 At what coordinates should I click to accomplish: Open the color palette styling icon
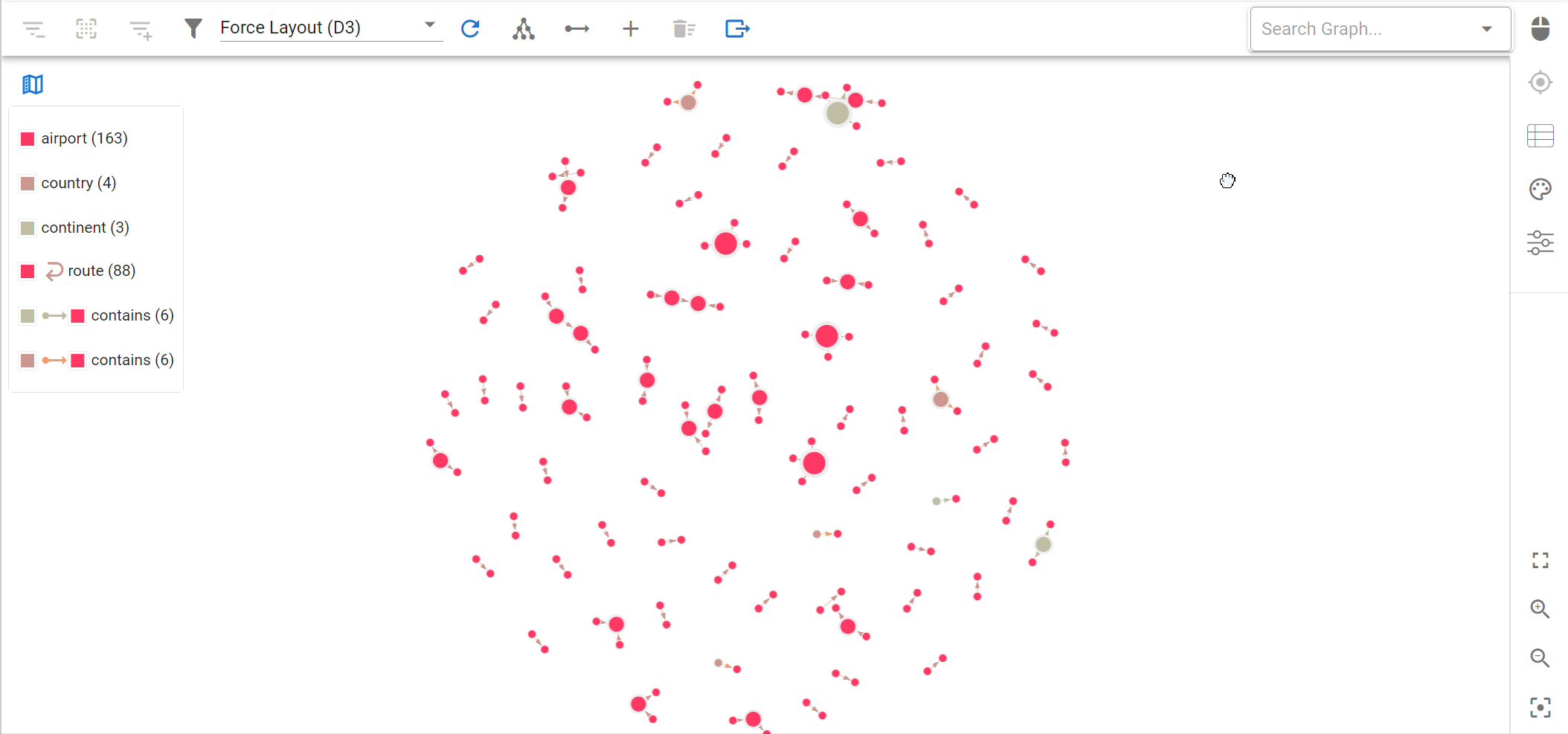point(1540,189)
